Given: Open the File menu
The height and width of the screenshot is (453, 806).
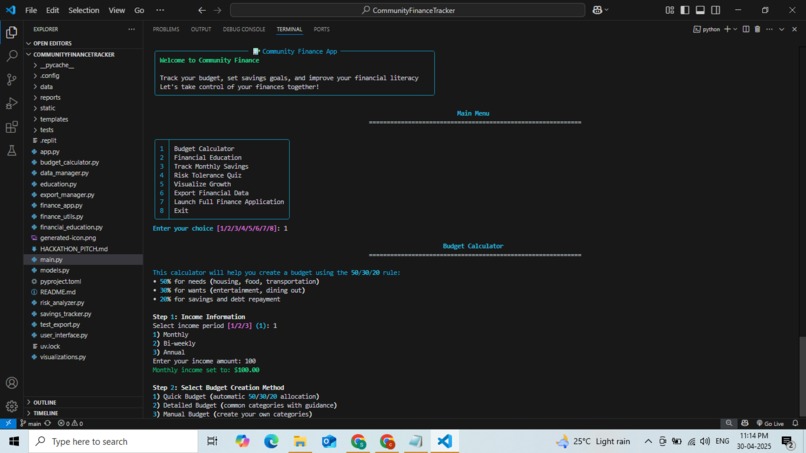Looking at the screenshot, I should point(31,10).
